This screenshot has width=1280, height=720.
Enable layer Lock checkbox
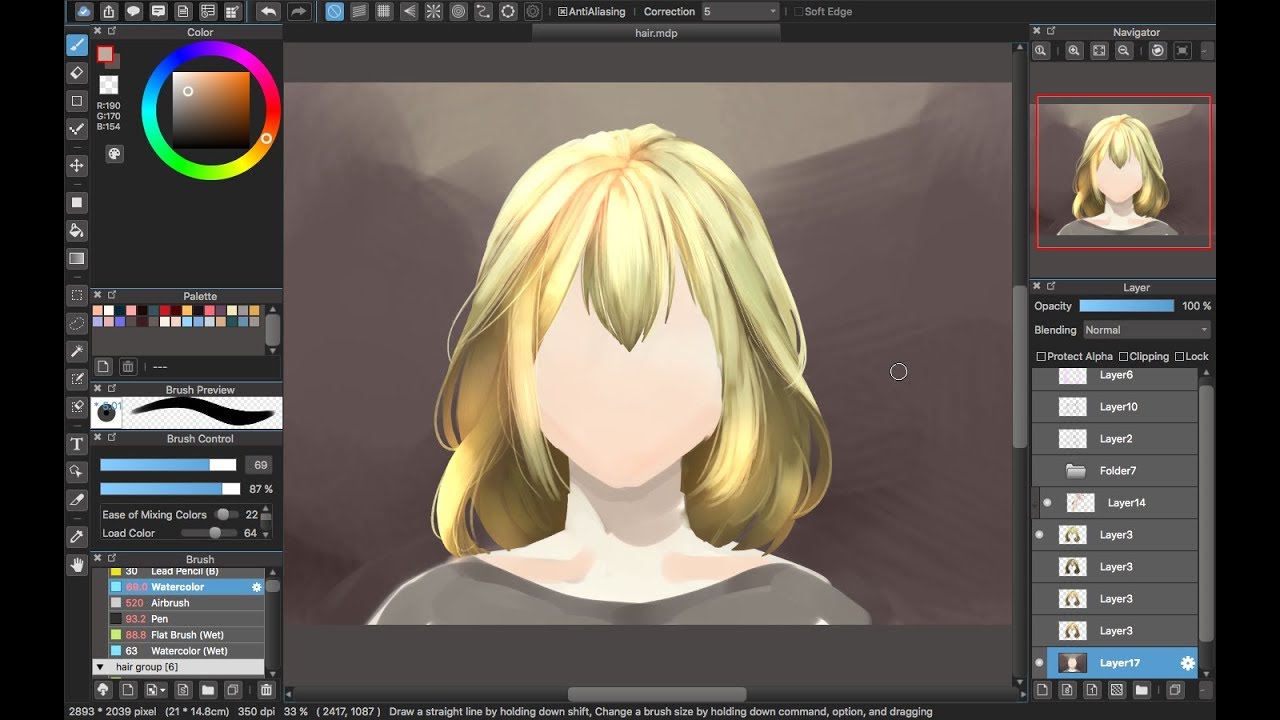click(1180, 356)
